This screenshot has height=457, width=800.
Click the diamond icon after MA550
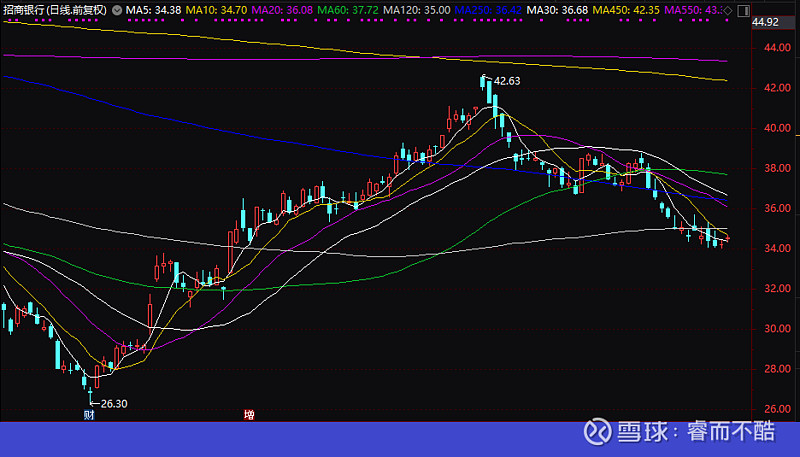(728, 10)
